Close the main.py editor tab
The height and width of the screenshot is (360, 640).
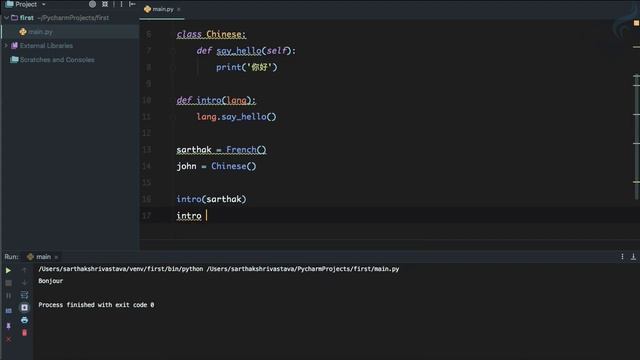(179, 9)
